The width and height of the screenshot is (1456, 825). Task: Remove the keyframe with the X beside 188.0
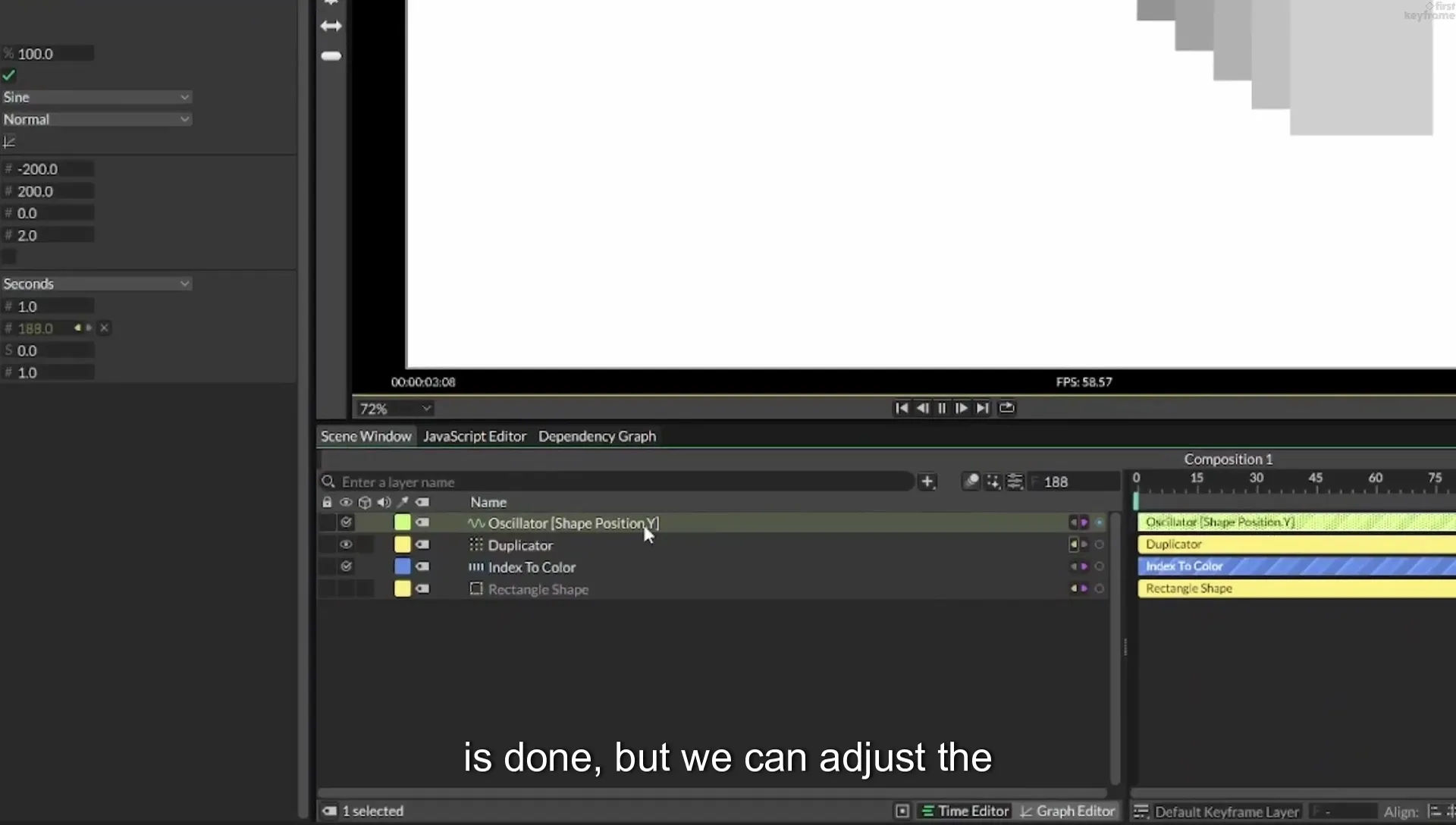coord(105,328)
